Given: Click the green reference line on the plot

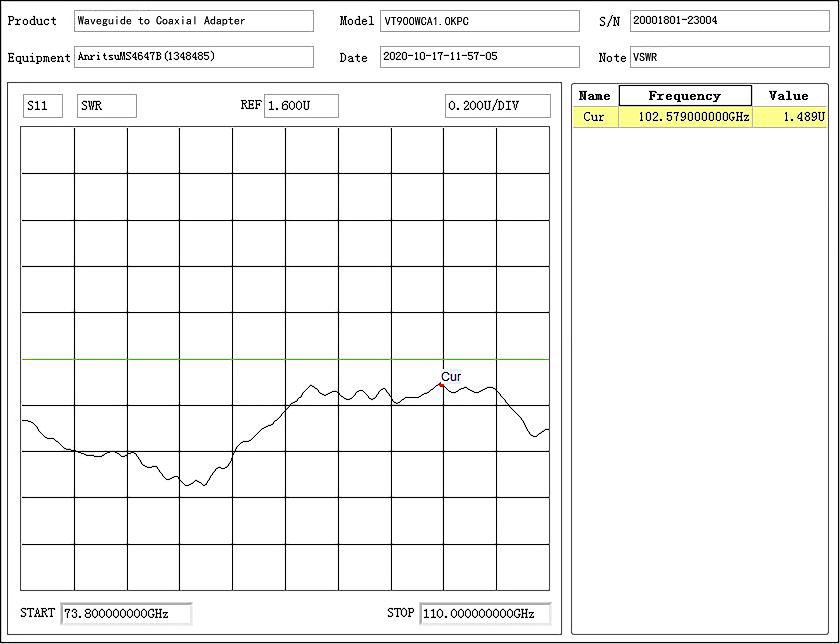Looking at the screenshot, I should tap(285, 359).
